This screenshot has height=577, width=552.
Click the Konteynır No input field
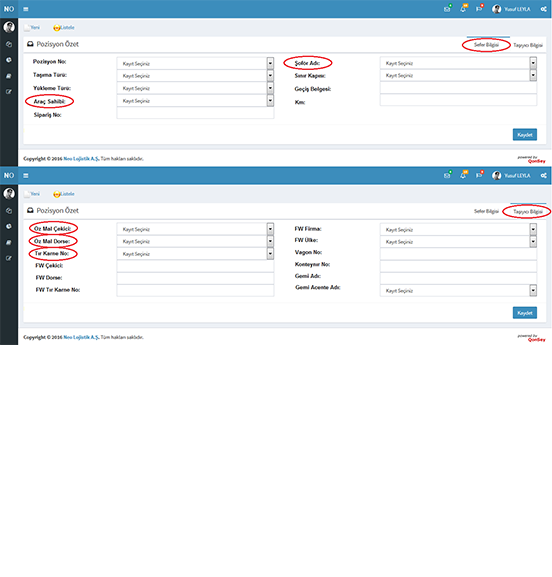458,266
